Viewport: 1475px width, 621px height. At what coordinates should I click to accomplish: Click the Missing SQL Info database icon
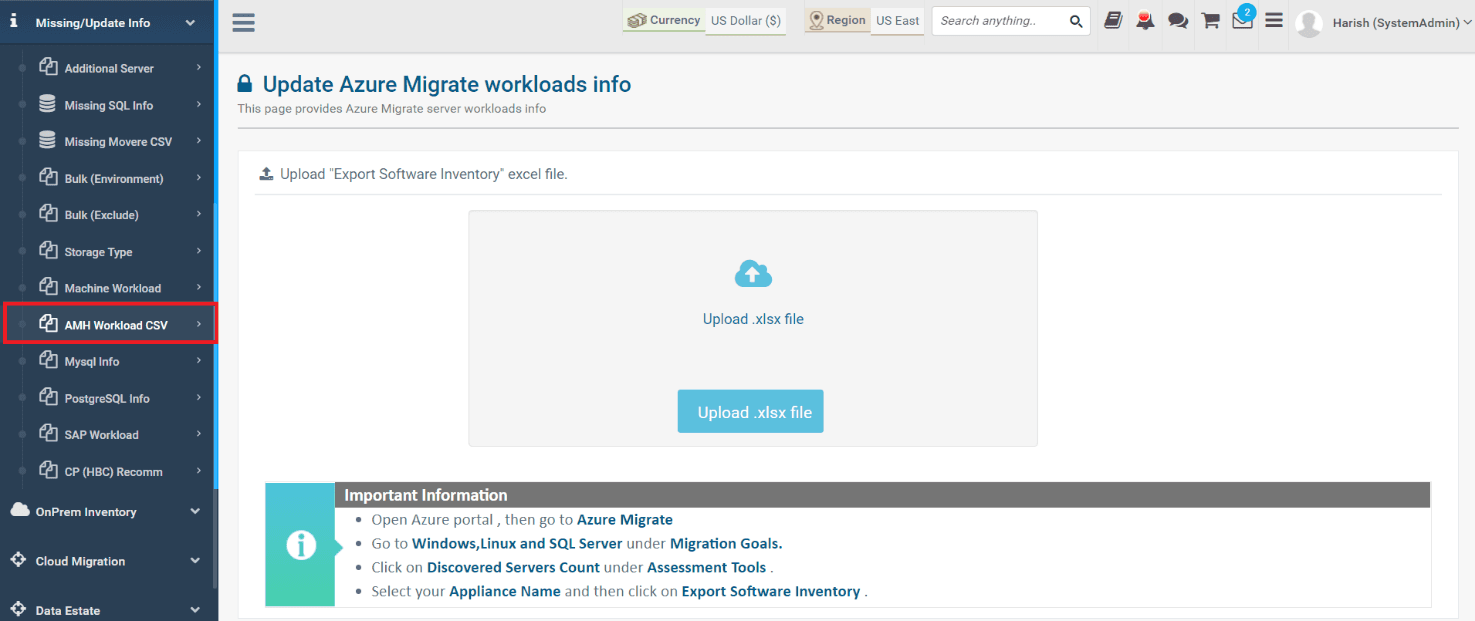(x=47, y=104)
